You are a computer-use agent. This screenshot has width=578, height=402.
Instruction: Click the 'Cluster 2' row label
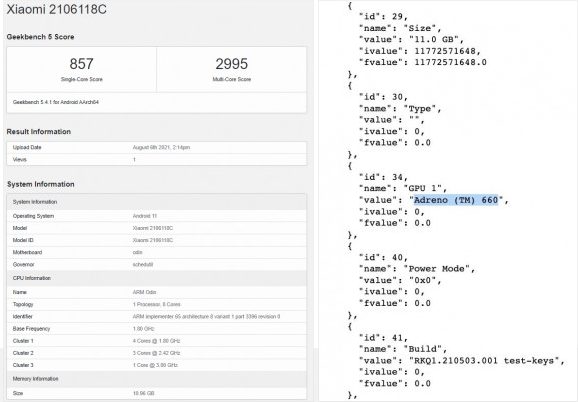(23, 353)
